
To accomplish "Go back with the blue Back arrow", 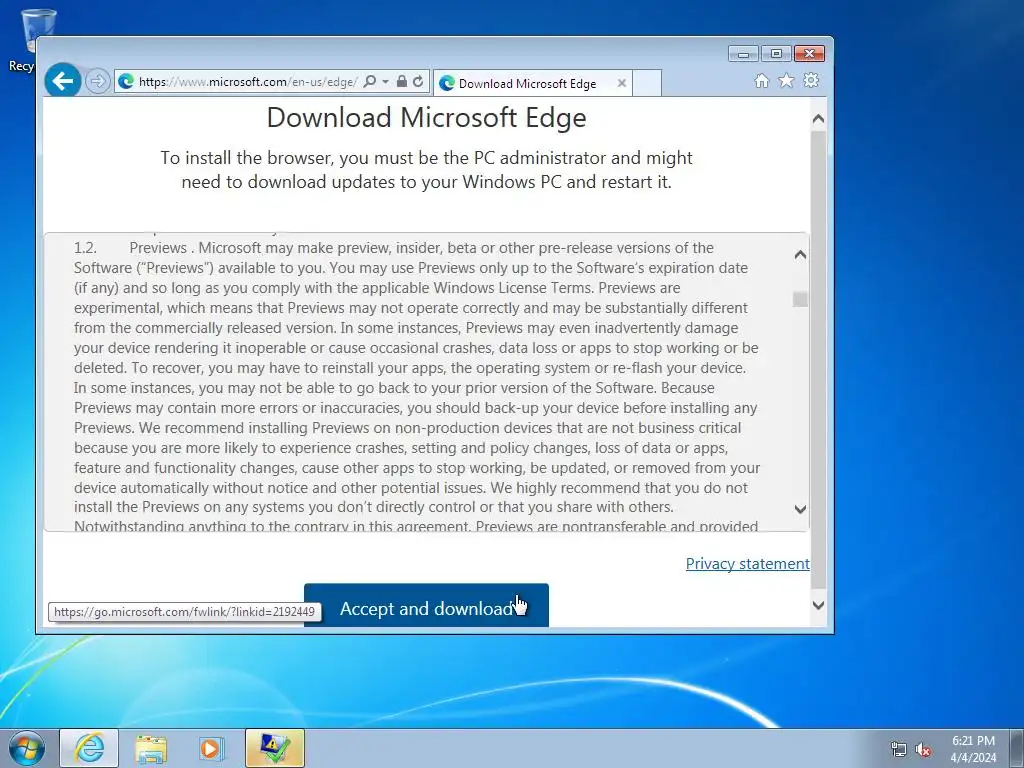I will click(x=63, y=81).
